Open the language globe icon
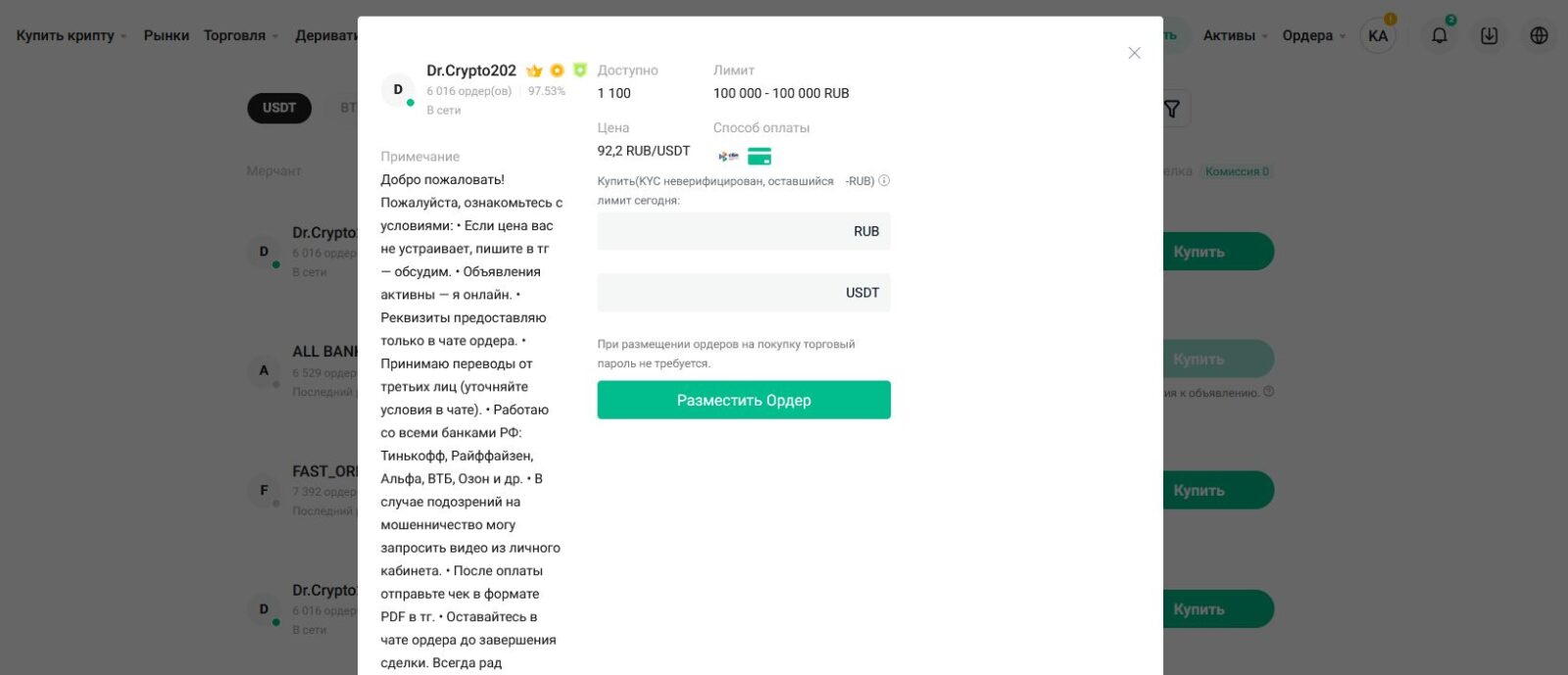This screenshot has height=675, width=1568. [1539, 35]
